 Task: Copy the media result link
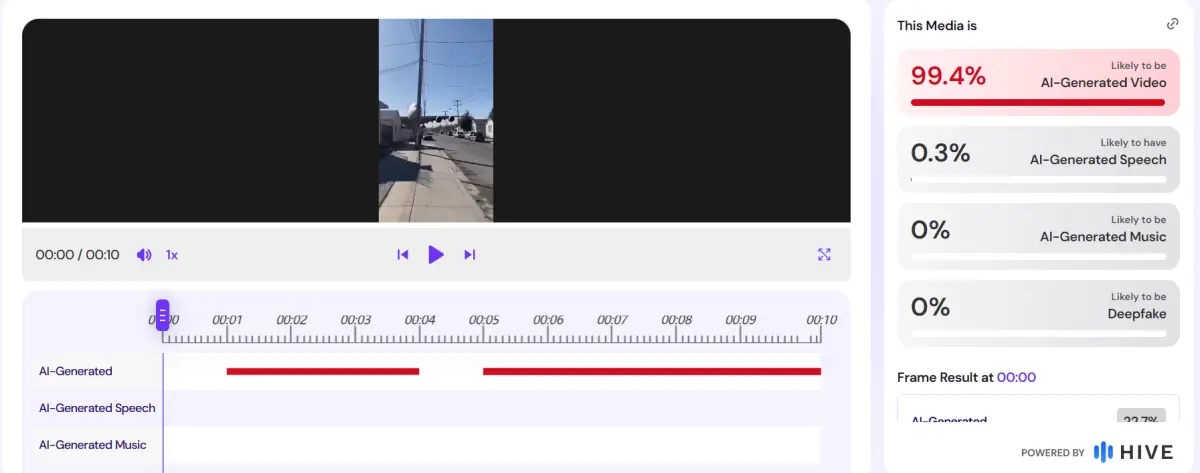[x=1172, y=25]
